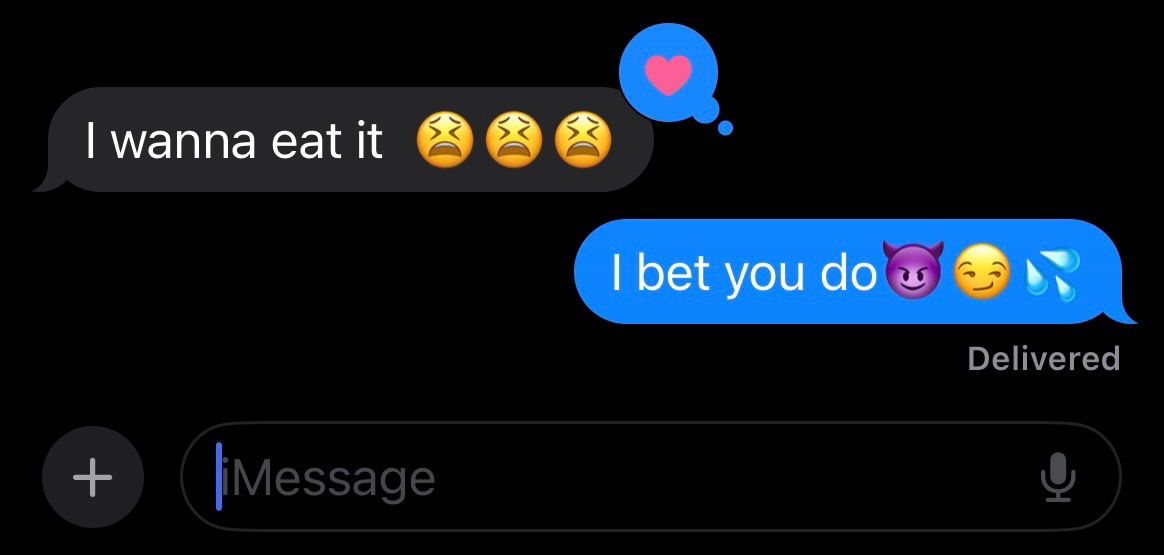This screenshot has width=1164, height=555.
Task: Click the sweat droplets emoji
Action: (x=1051, y=272)
